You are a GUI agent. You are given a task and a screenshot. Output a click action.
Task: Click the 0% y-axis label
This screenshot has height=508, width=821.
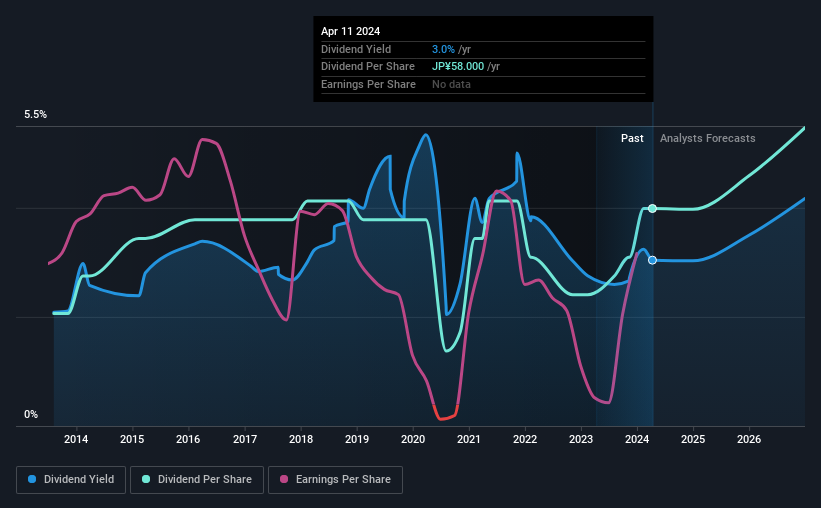(x=31, y=414)
